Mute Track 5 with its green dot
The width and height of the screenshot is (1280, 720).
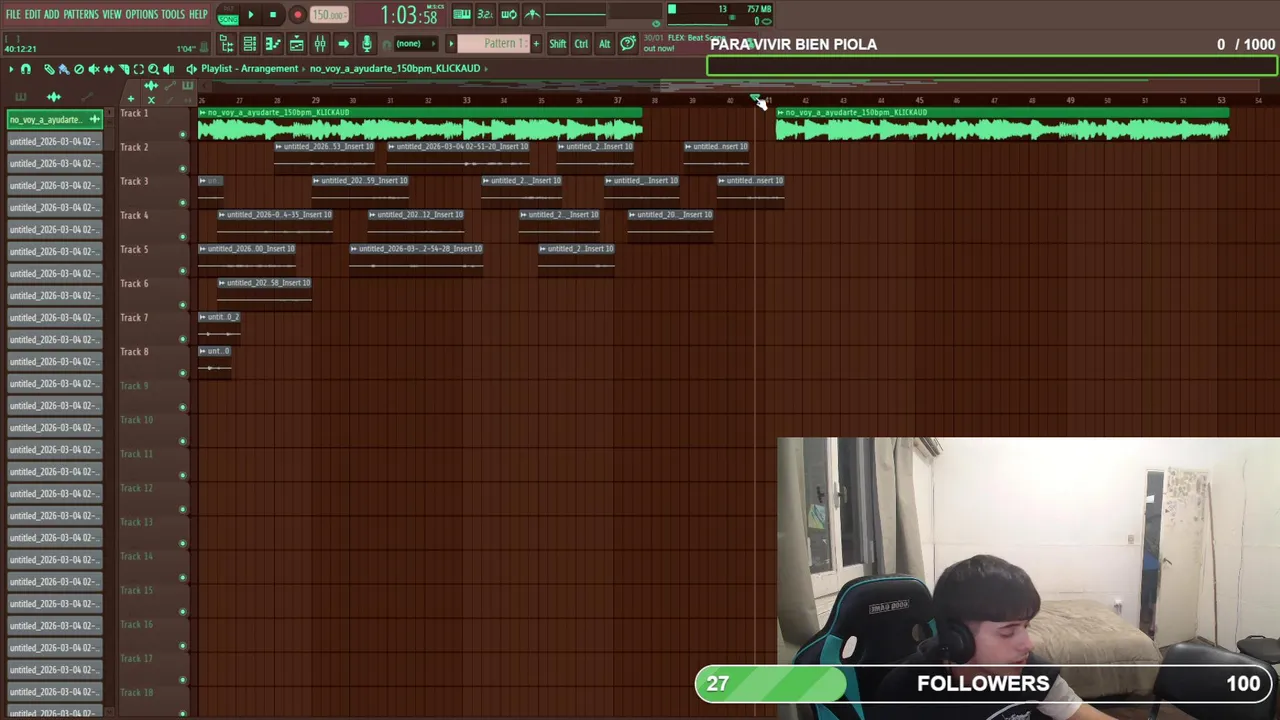(x=183, y=270)
